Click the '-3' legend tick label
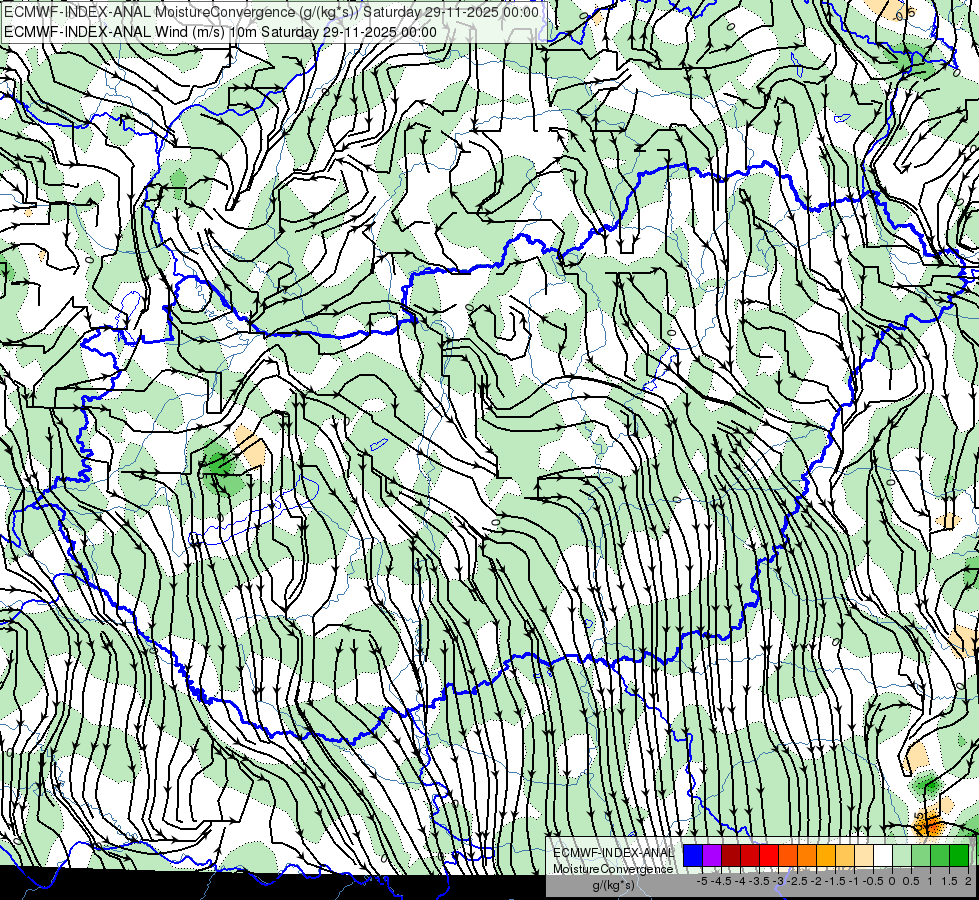The image size is (979, 900). tap(778, 881)
